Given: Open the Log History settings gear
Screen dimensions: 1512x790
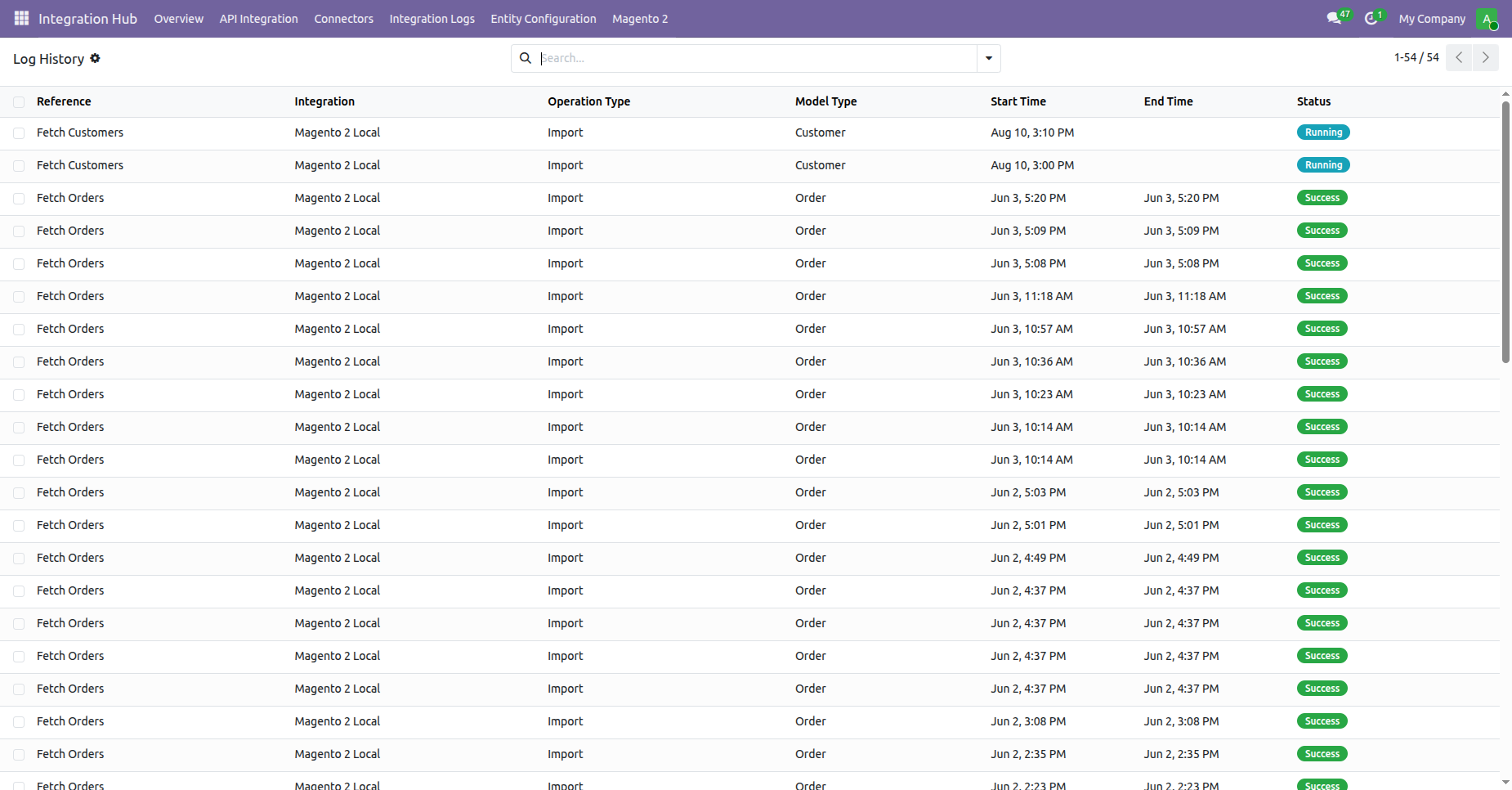Looking at the screenshot, I should (x=95, y=58).
